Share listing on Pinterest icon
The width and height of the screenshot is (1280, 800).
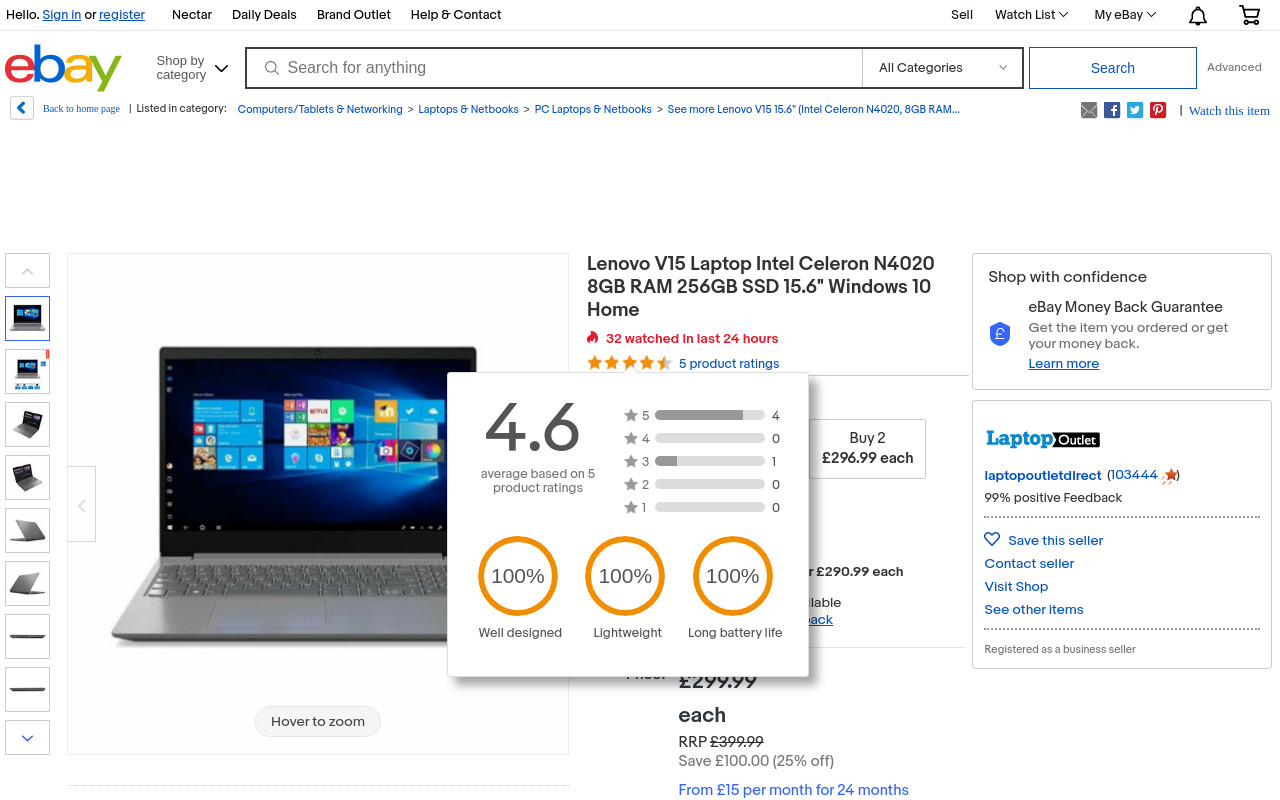point(1158,110)
